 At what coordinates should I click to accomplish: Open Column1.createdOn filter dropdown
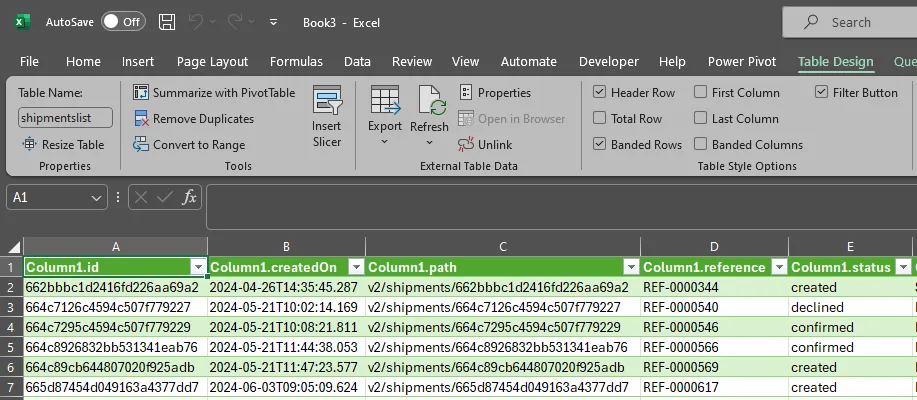356,267
